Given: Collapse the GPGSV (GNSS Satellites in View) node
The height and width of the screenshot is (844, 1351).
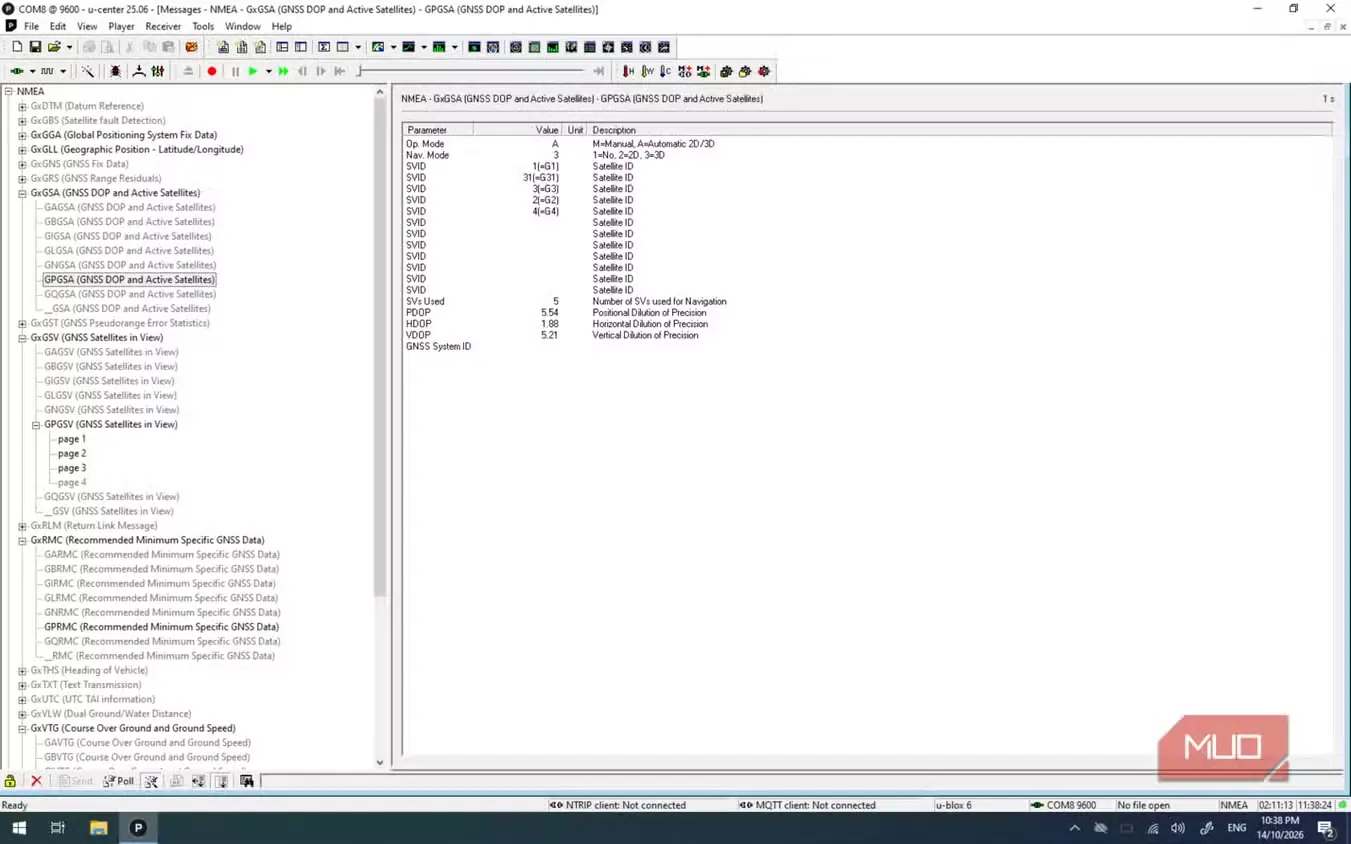Looking at the screenshot, I should click(36, 425).
